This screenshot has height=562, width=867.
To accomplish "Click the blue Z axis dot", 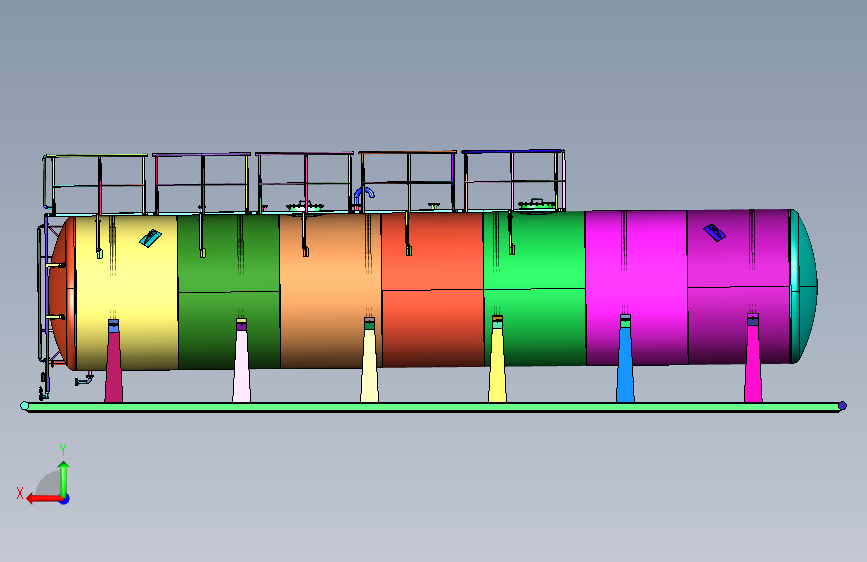I will pos(65,499).
